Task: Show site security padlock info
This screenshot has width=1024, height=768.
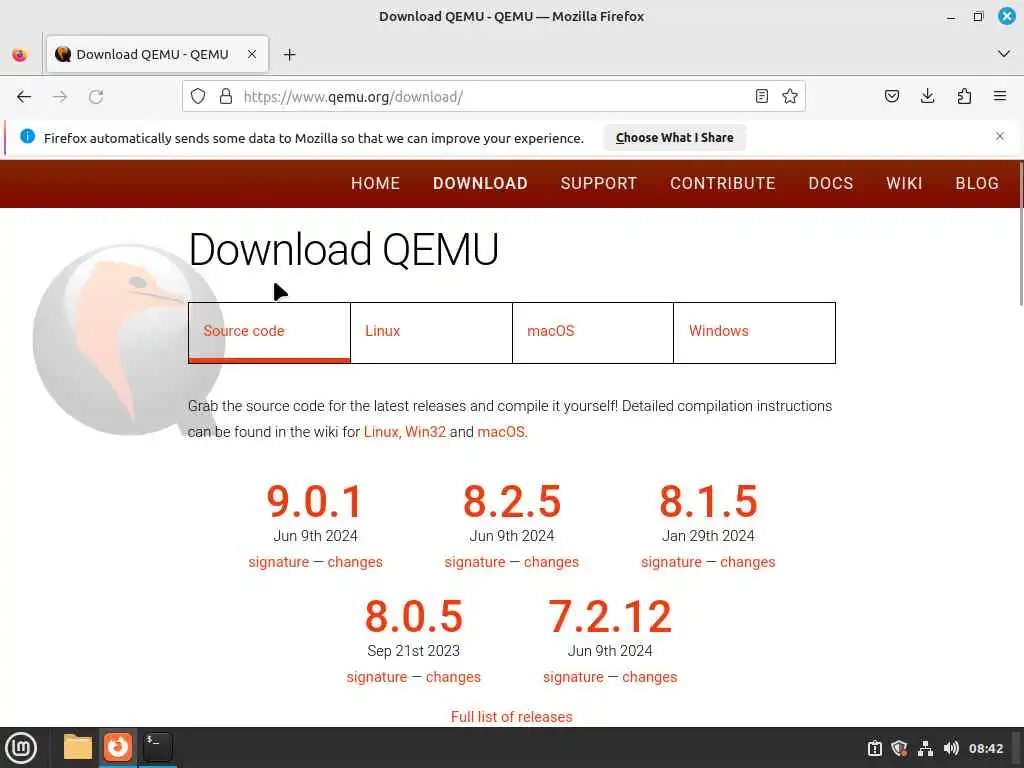Action: (226, 97)
